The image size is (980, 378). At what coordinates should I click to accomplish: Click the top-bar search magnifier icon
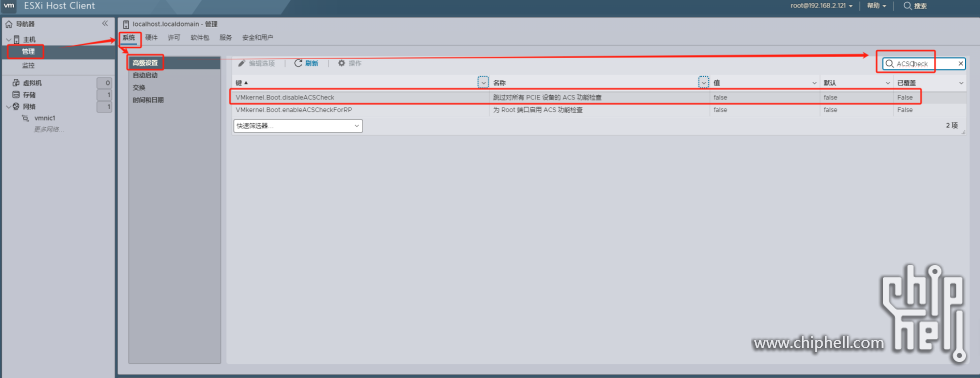[x=908, y=6]
